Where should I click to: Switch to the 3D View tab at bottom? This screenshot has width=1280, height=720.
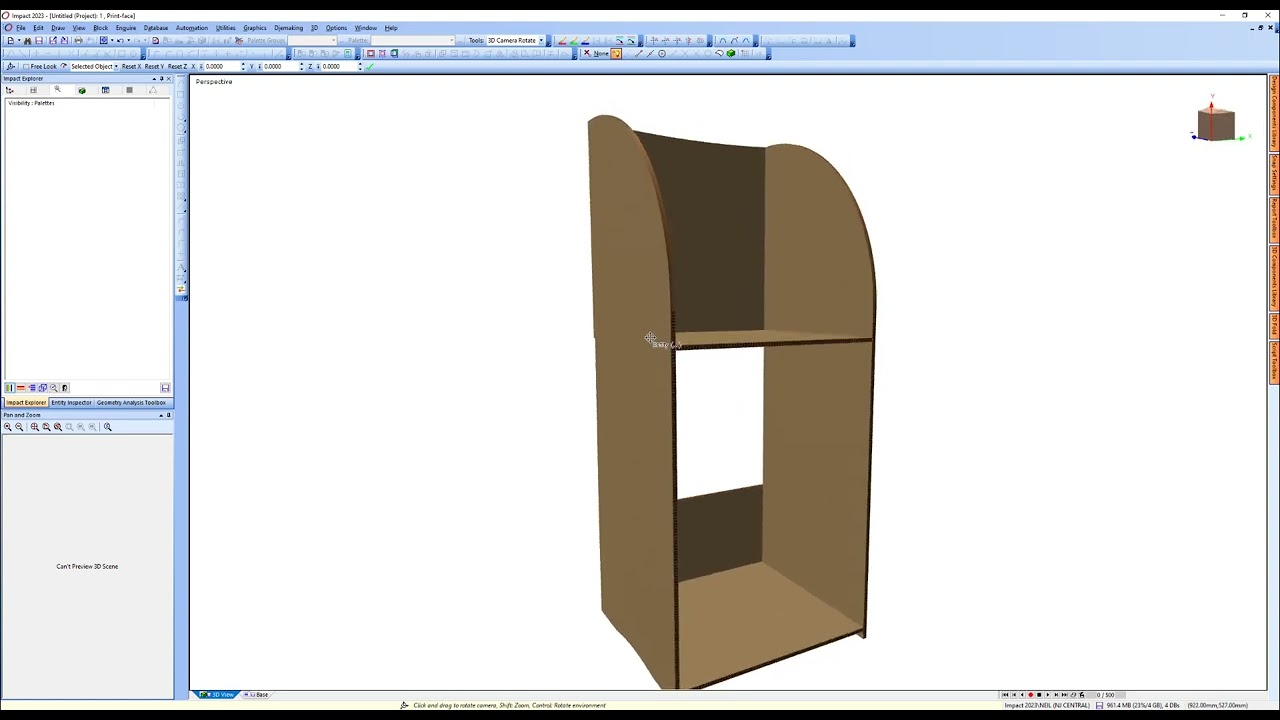[218, 694]
